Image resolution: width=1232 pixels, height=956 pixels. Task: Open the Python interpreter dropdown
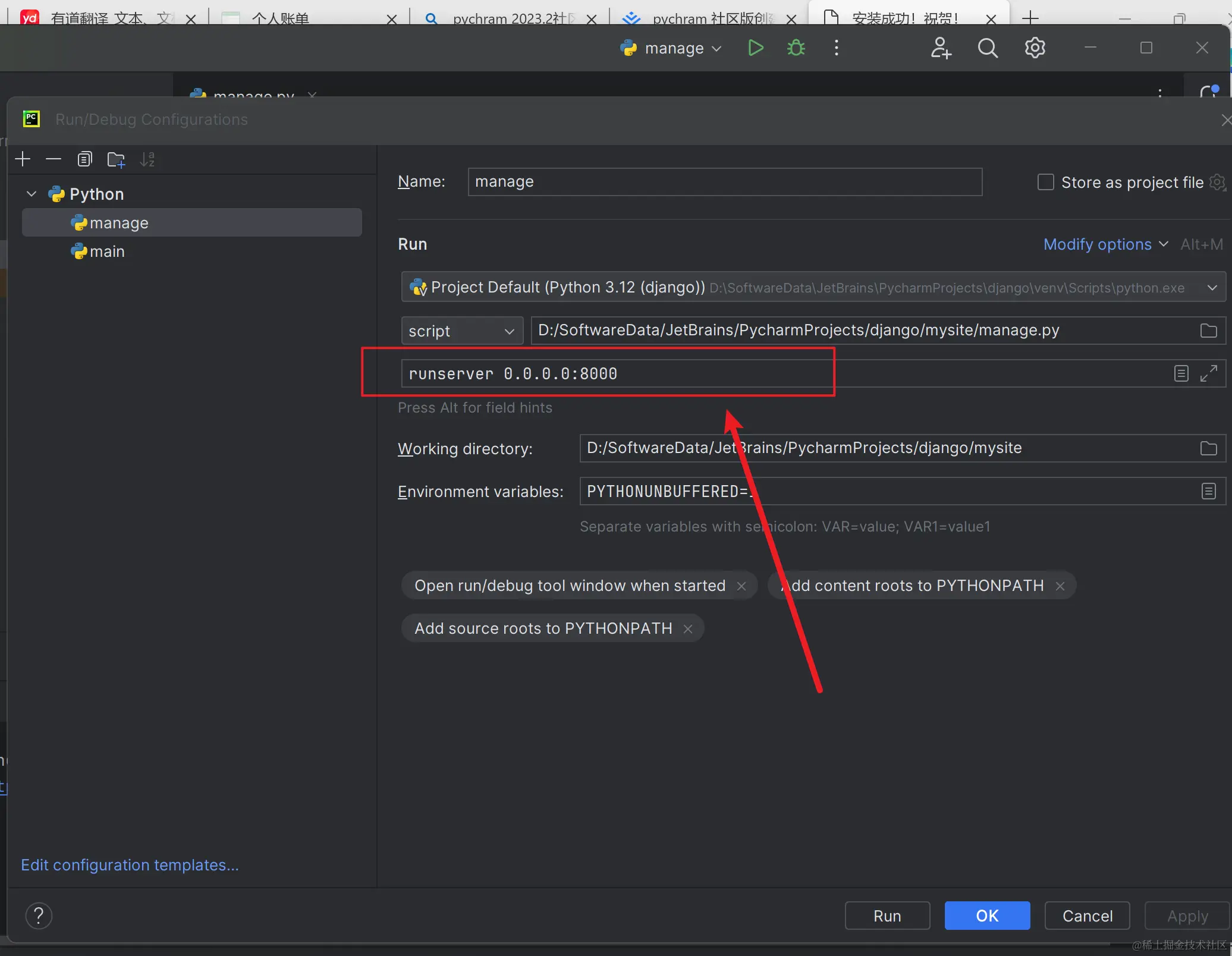(1212, 288)
